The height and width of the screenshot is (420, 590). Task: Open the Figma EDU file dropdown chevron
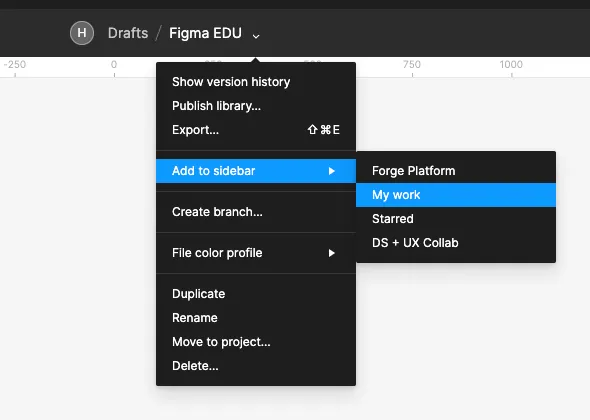coord(256,36)
